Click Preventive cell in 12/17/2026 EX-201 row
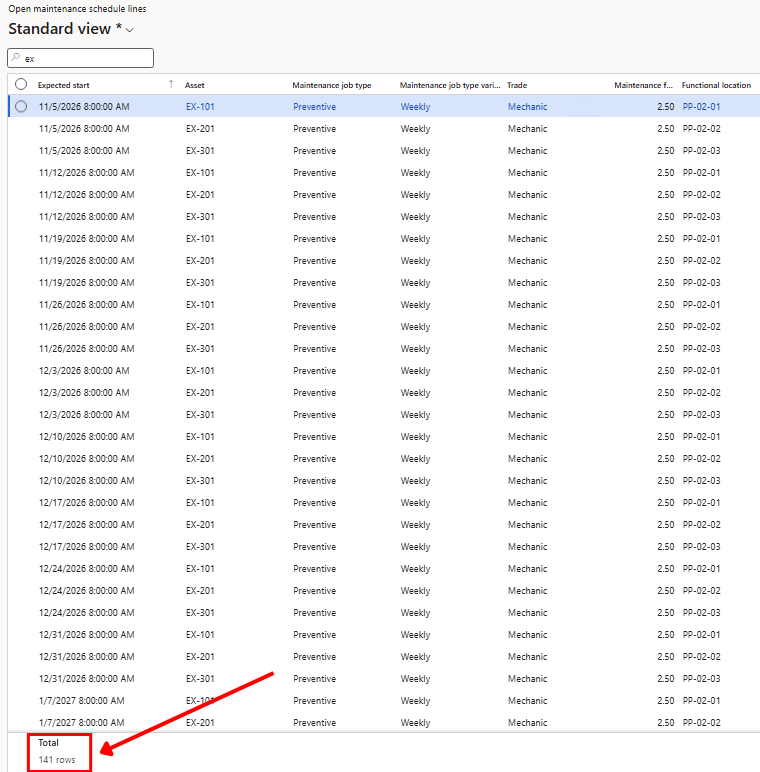 315,525
